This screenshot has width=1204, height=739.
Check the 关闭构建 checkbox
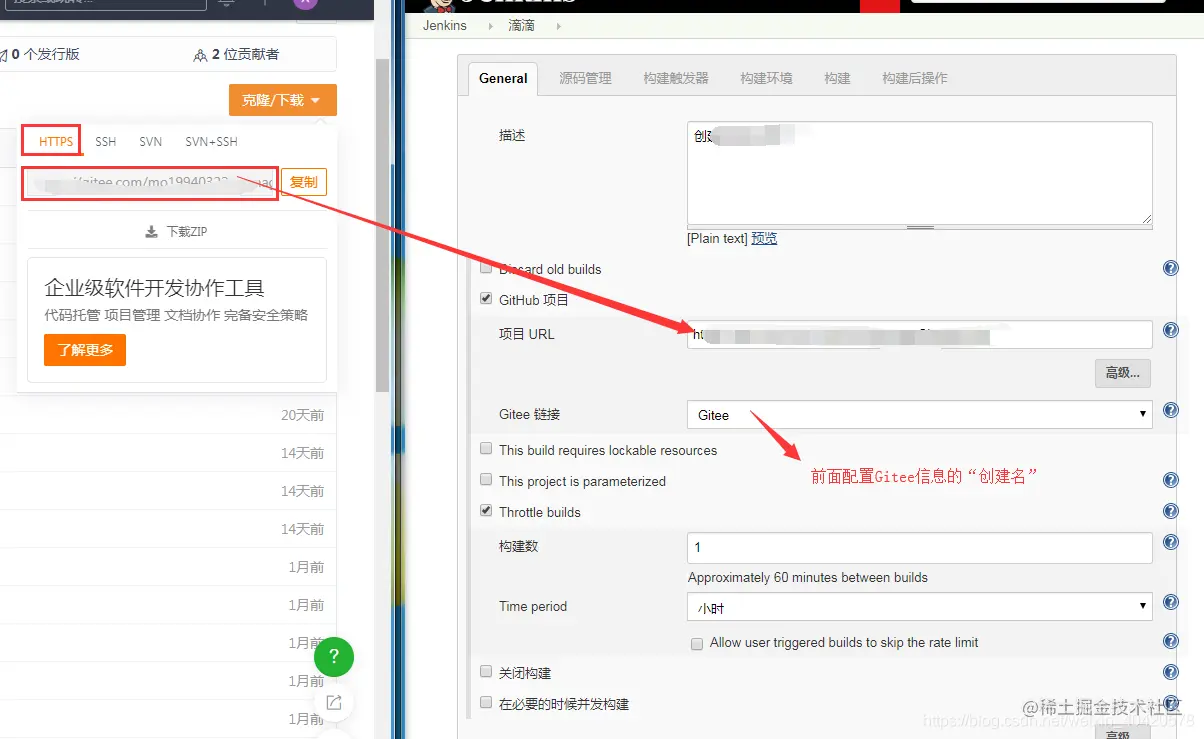coord(486,672)
